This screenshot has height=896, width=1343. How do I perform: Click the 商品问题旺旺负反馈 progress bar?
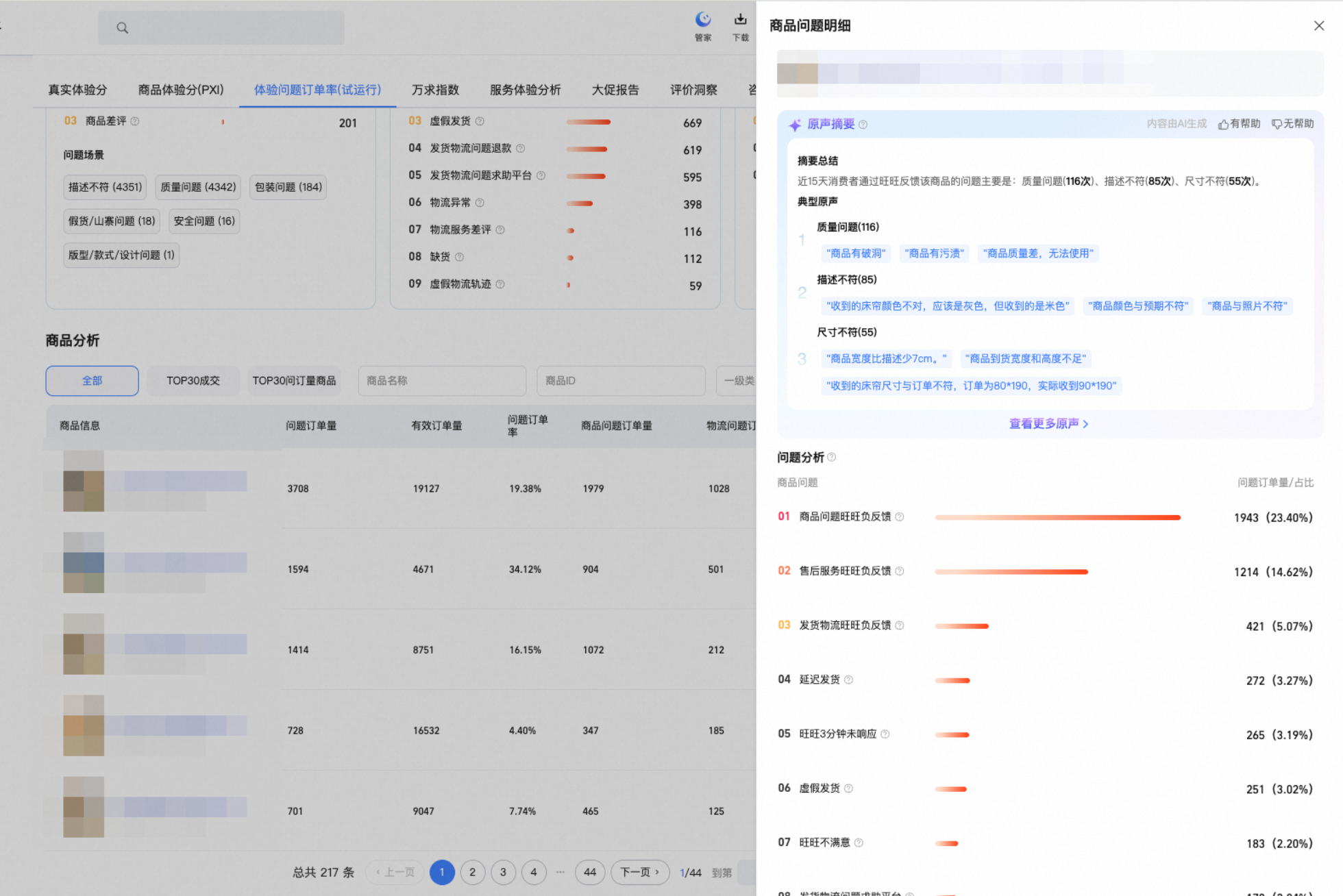coord(1057,517)
